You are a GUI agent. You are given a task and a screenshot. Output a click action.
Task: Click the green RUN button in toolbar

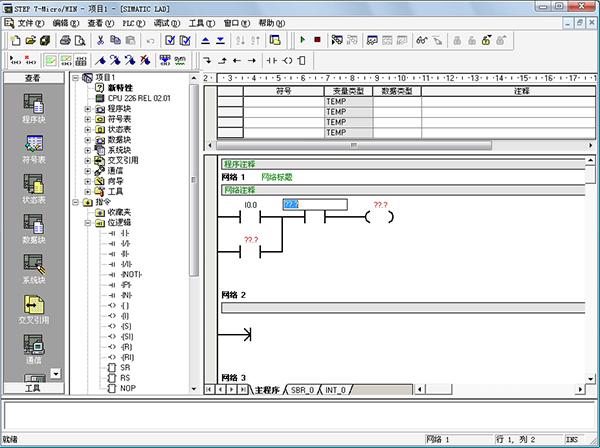302,40
